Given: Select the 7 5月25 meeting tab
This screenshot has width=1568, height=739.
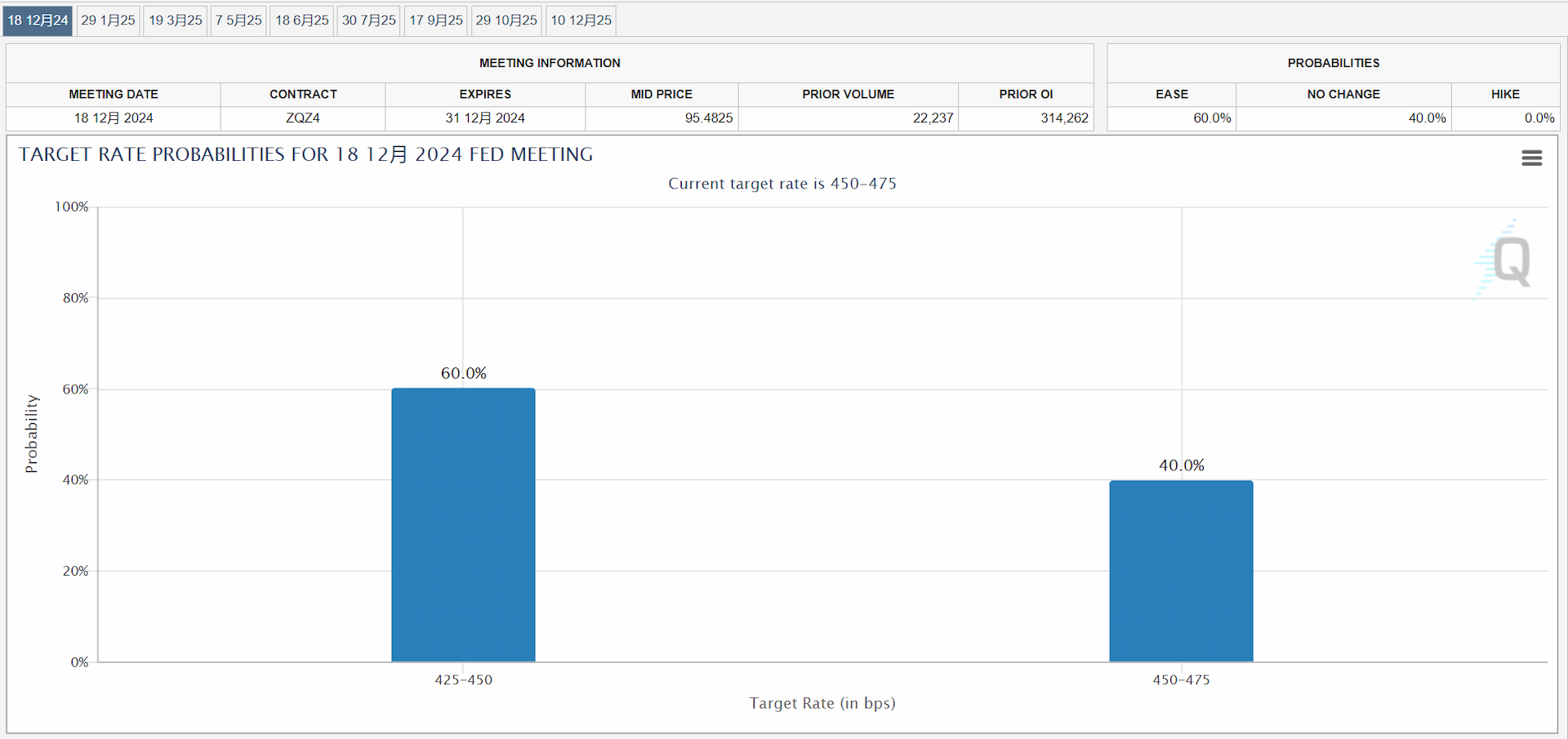Looking at the screenshot, I should pyautogui.click(x=238, y=20).
